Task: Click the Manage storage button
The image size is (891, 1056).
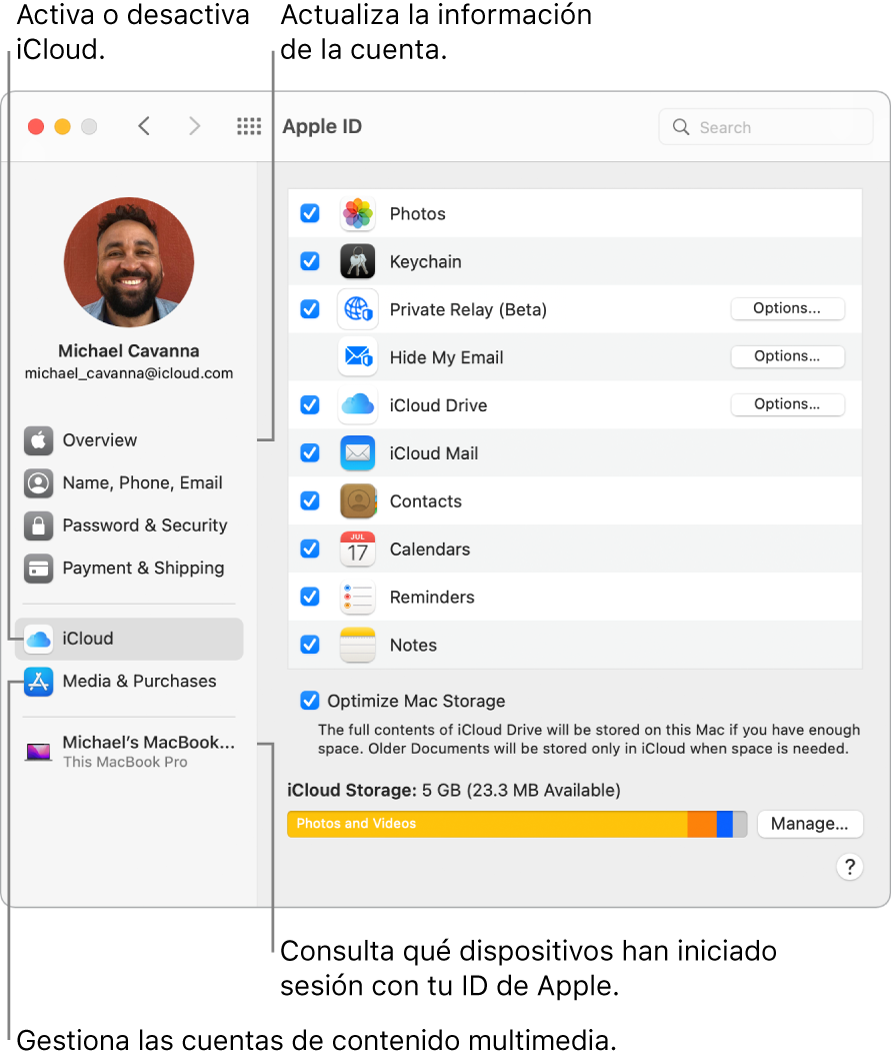Action: pyautogui.click(x=810, y=824)
